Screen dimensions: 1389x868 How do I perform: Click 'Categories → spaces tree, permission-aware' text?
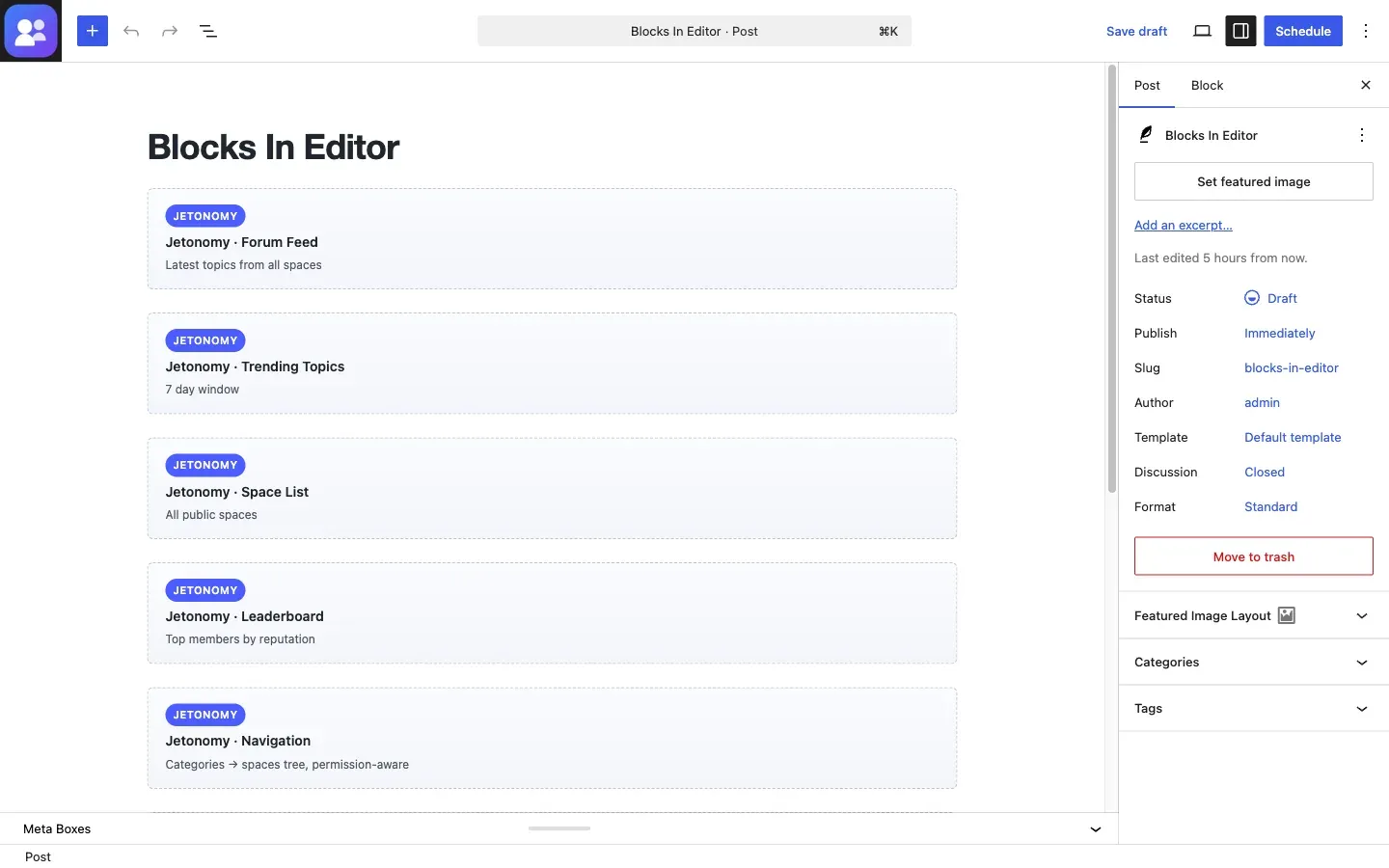[286, 765]
